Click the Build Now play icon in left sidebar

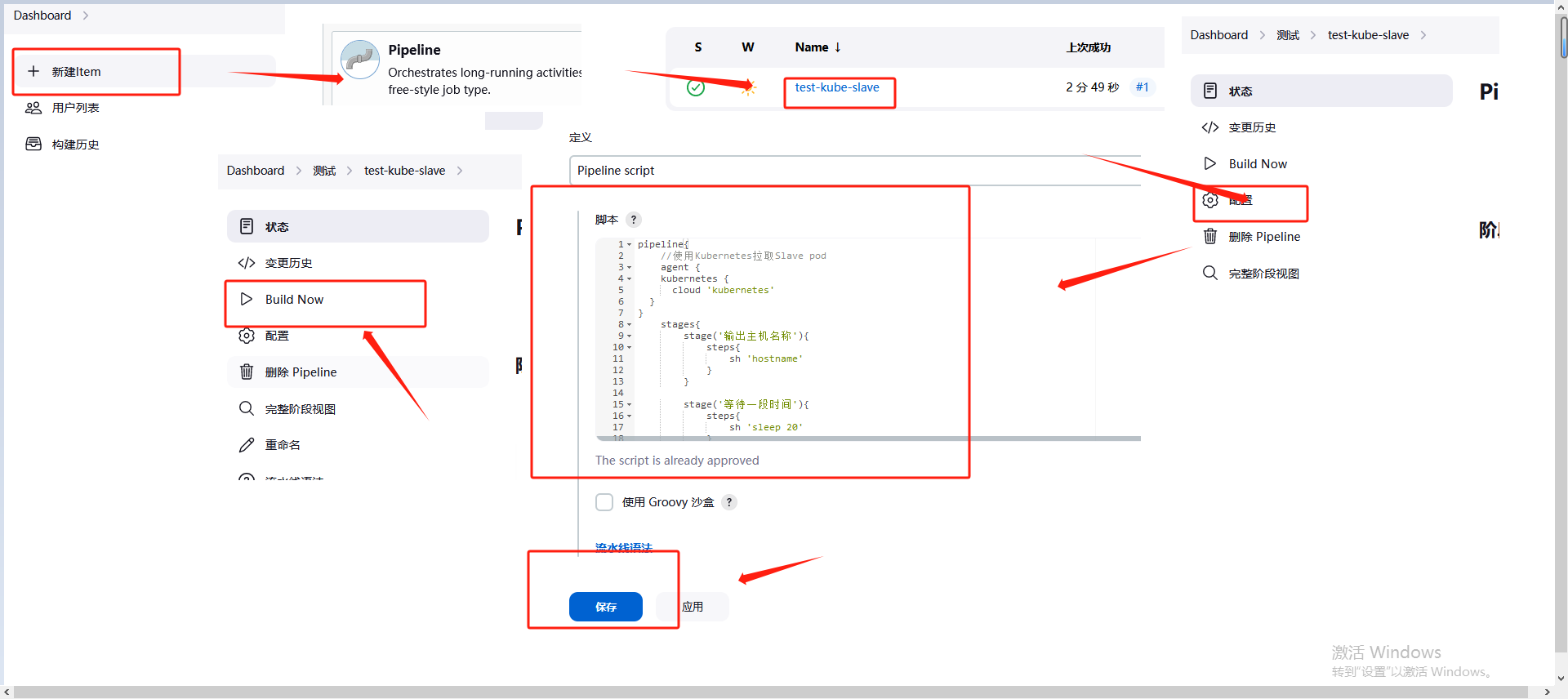(x=247, y=299)
